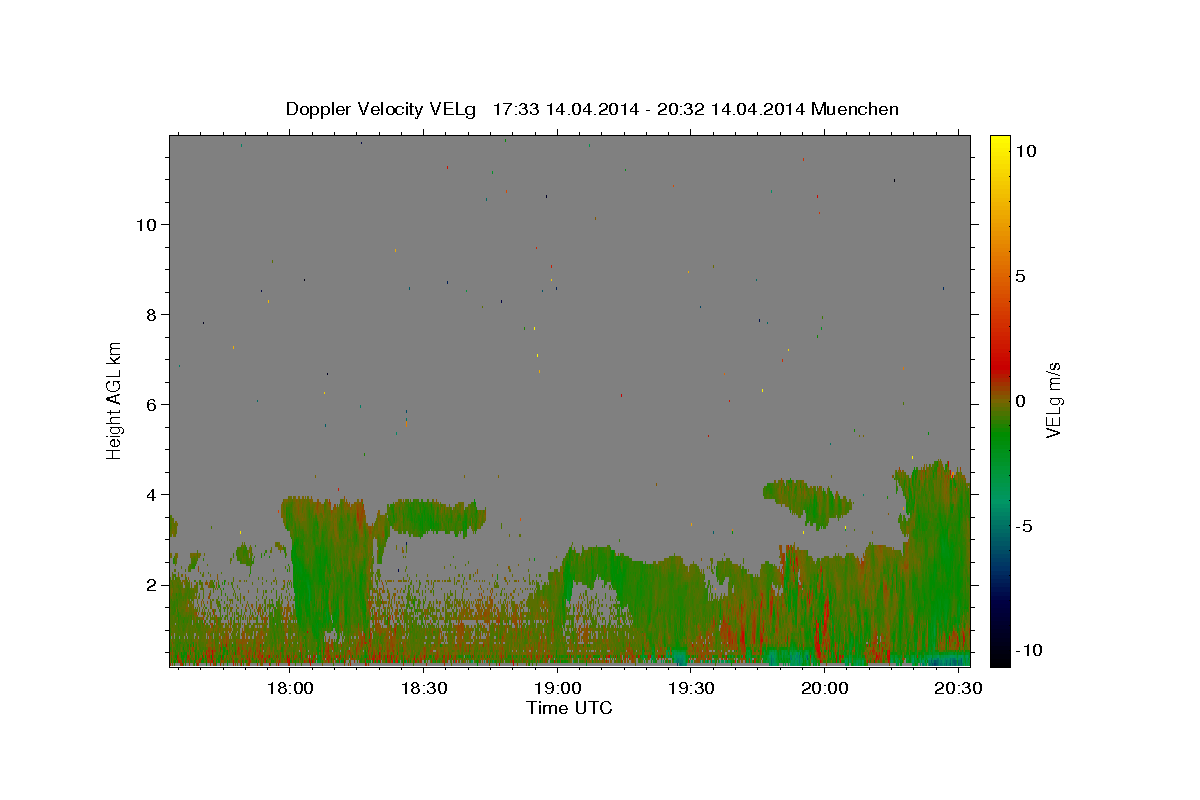
Task: Click the height axis label 2
Action: tap(152, 584)
